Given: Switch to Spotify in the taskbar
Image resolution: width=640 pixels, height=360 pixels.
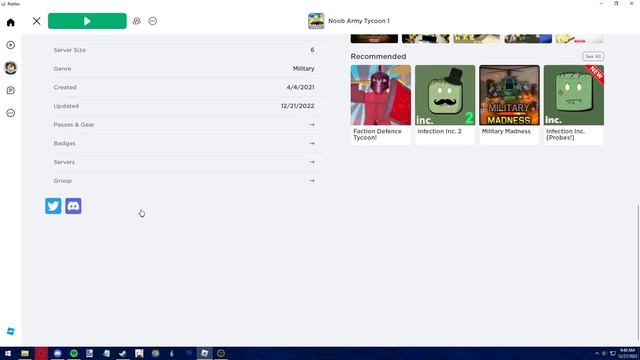Looking at the screenshot, I should tap(74, 353).
